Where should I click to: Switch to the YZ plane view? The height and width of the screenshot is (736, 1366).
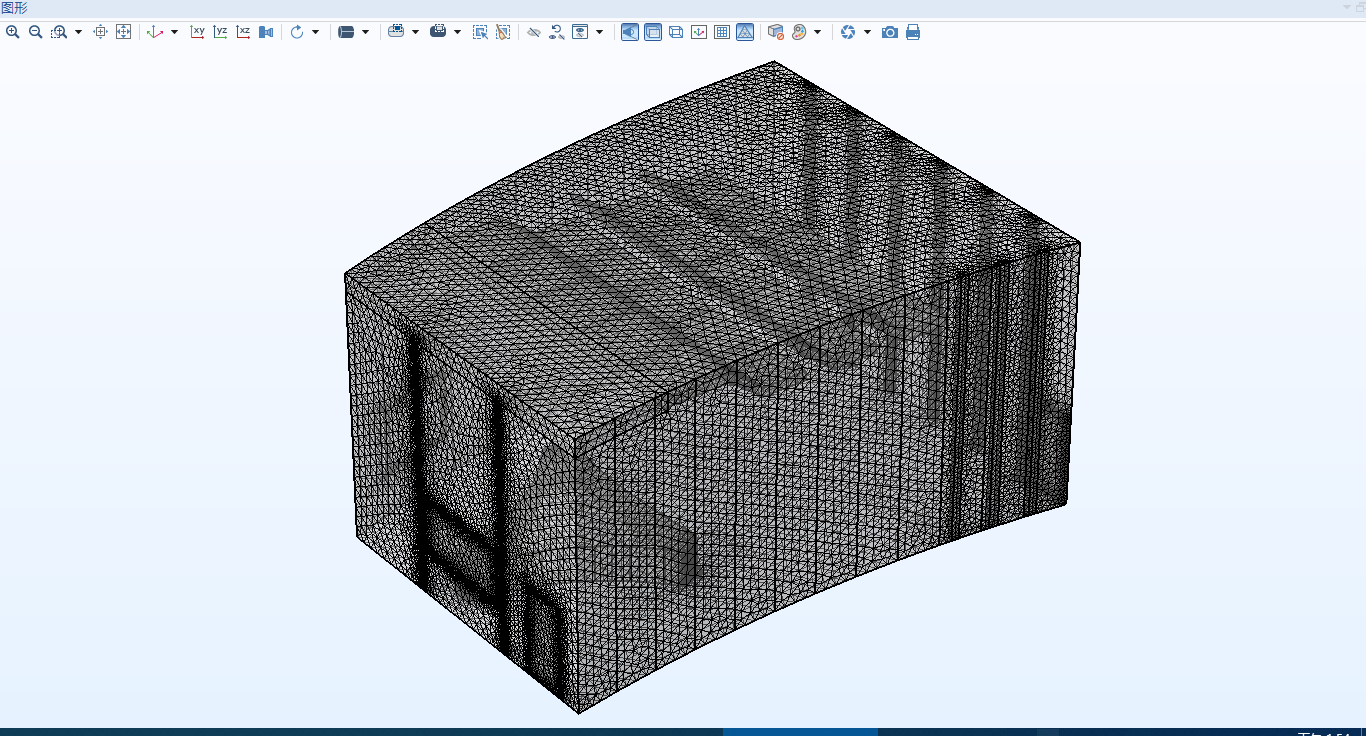[220, 32]
